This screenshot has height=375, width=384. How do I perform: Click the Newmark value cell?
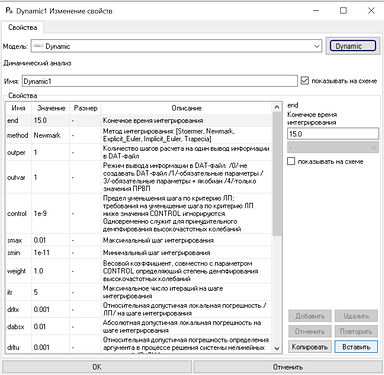click(51, 135)
